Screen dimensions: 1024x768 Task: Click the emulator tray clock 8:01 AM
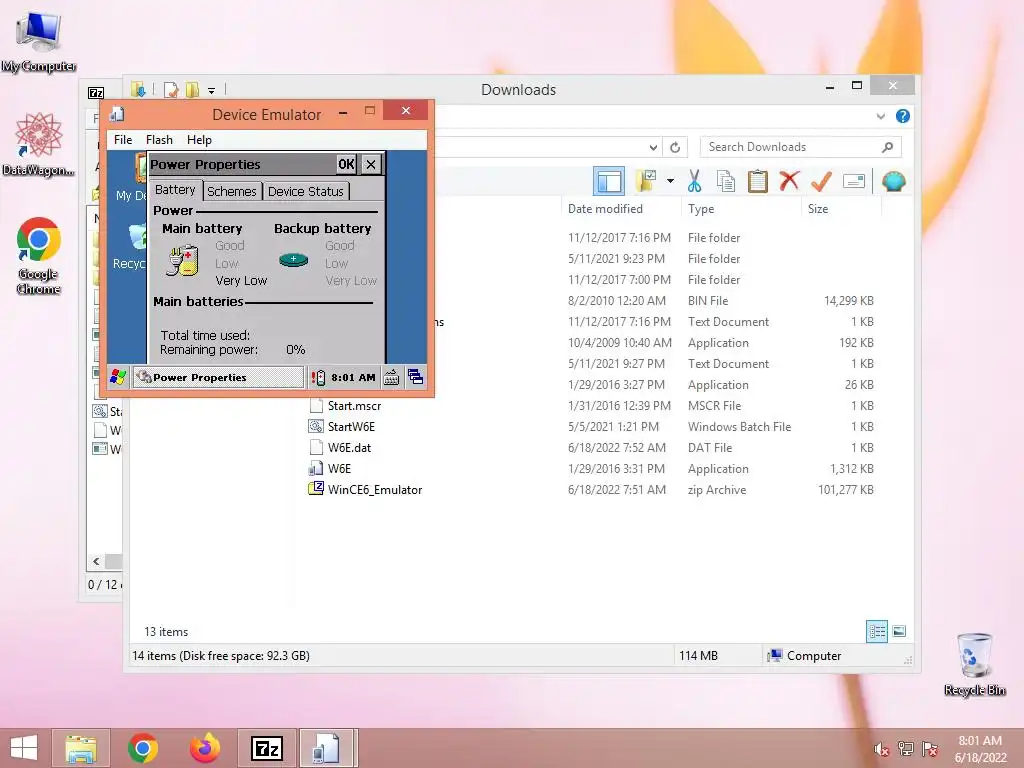tap(353, 377)
